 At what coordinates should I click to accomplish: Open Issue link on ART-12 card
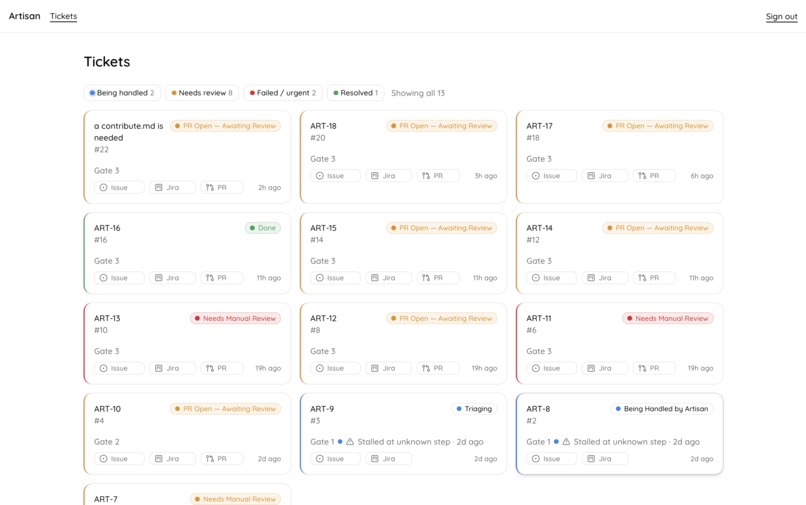click(x=335, y=368)
